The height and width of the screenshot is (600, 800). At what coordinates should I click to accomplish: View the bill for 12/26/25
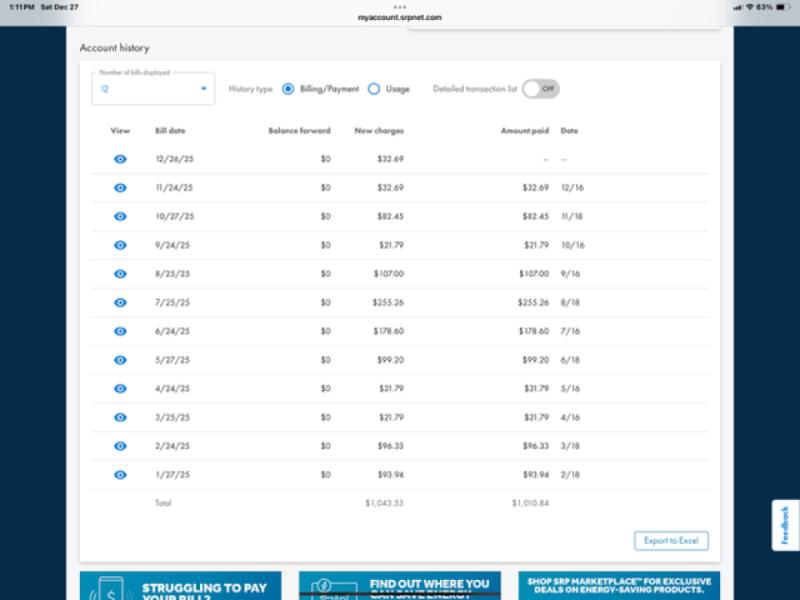coord(121,158)
